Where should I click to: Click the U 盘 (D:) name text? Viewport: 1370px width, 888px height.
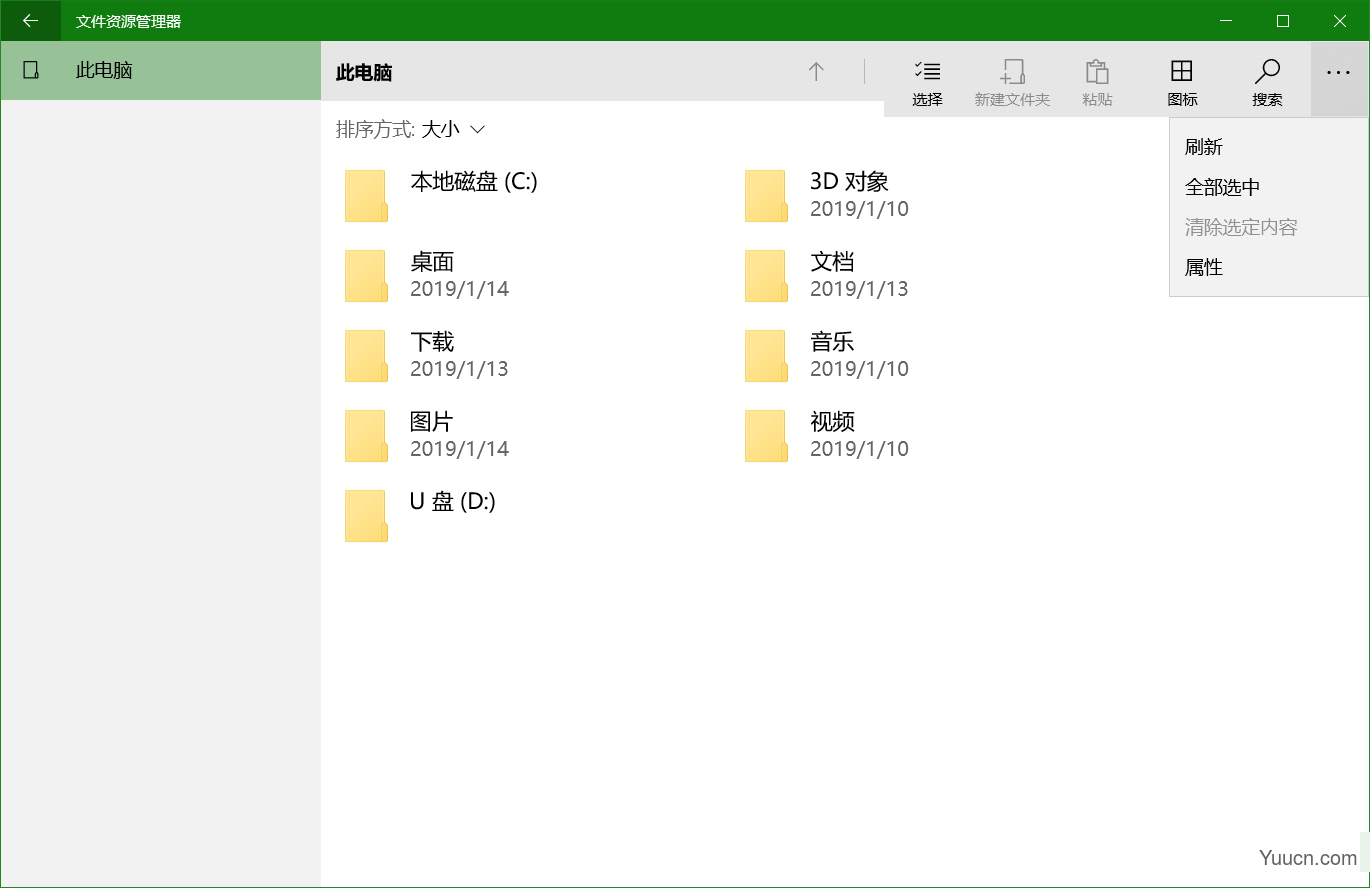453,502
